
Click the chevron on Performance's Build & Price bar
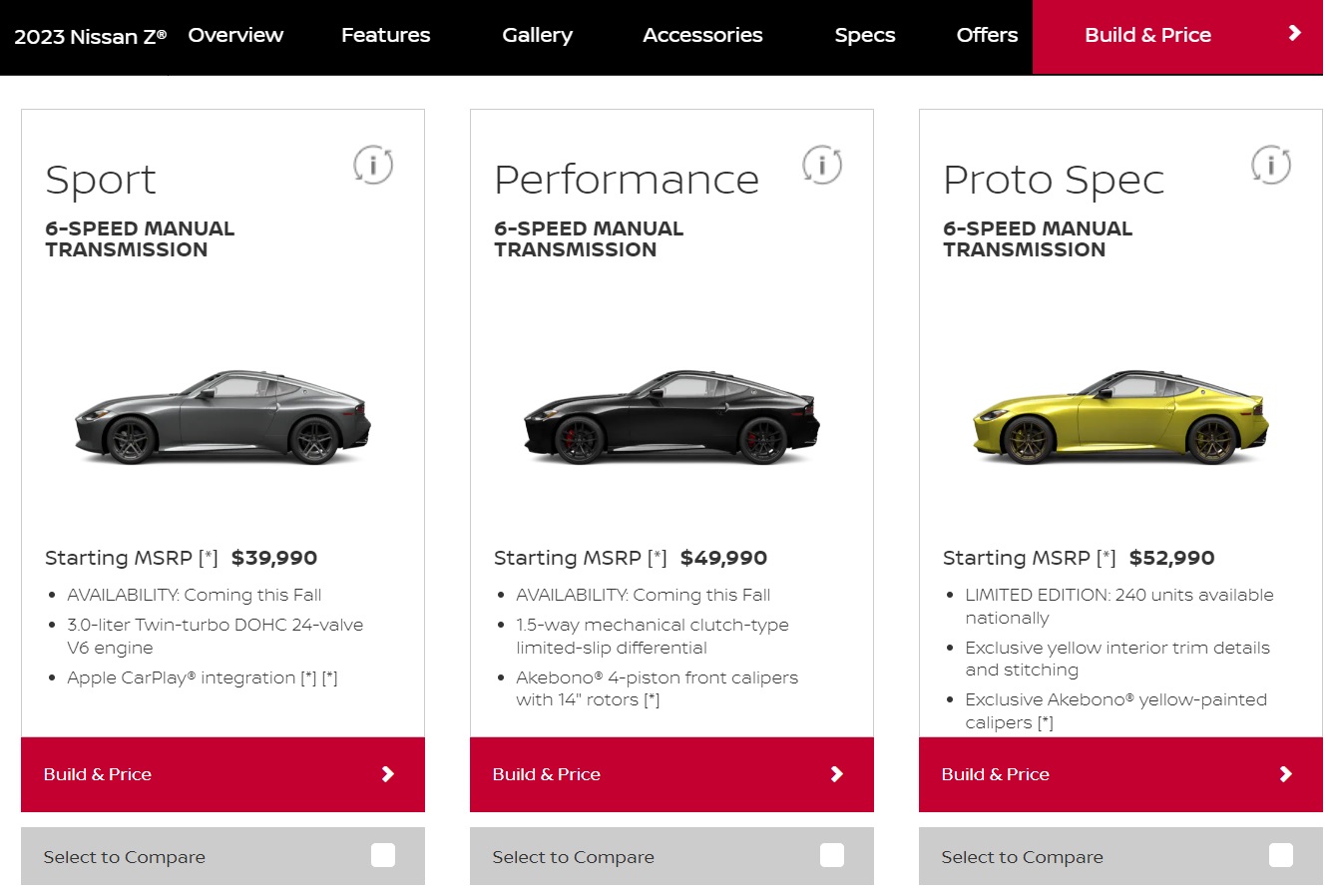coord(838,773)
